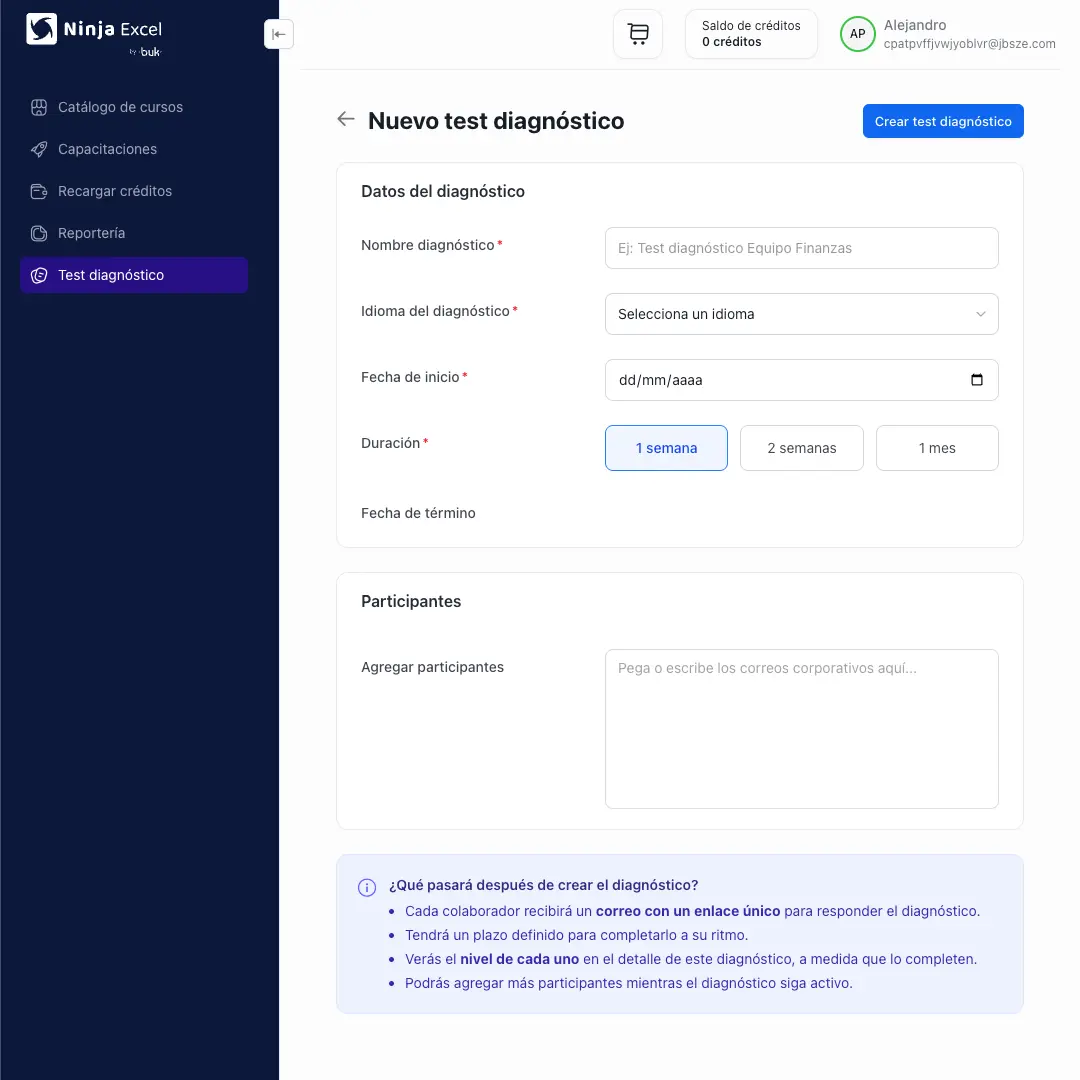
Task: Click the info icon in the blue notice
Action: point(367,887)
